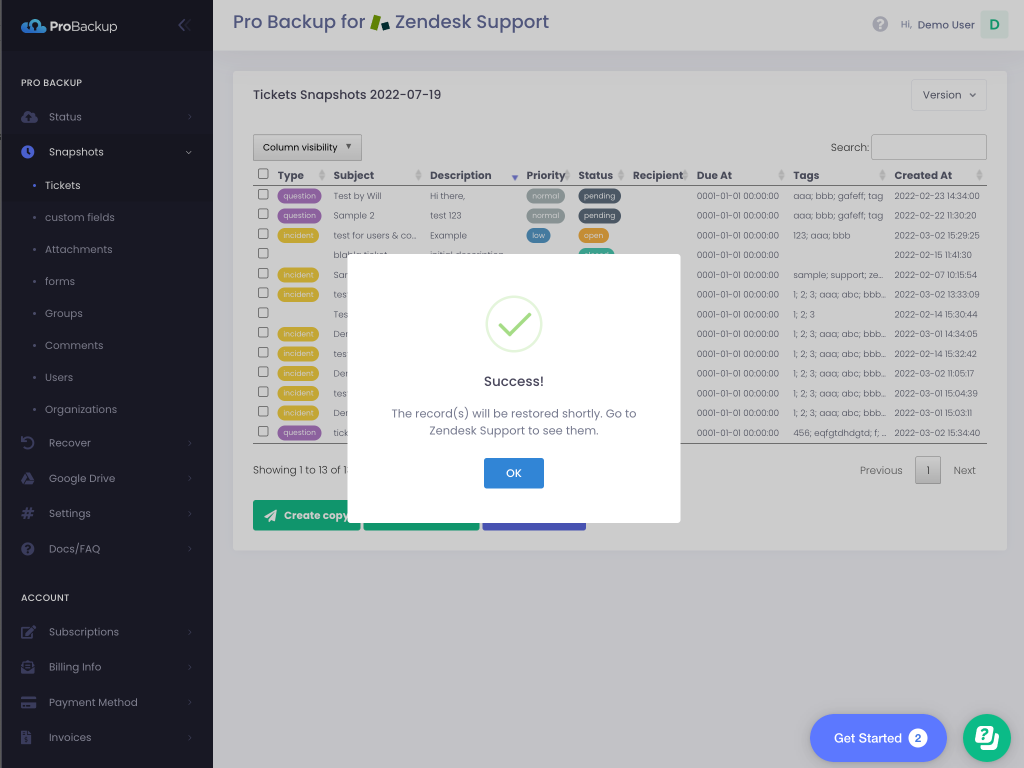Click the help question mark icon

click(880, 25)
